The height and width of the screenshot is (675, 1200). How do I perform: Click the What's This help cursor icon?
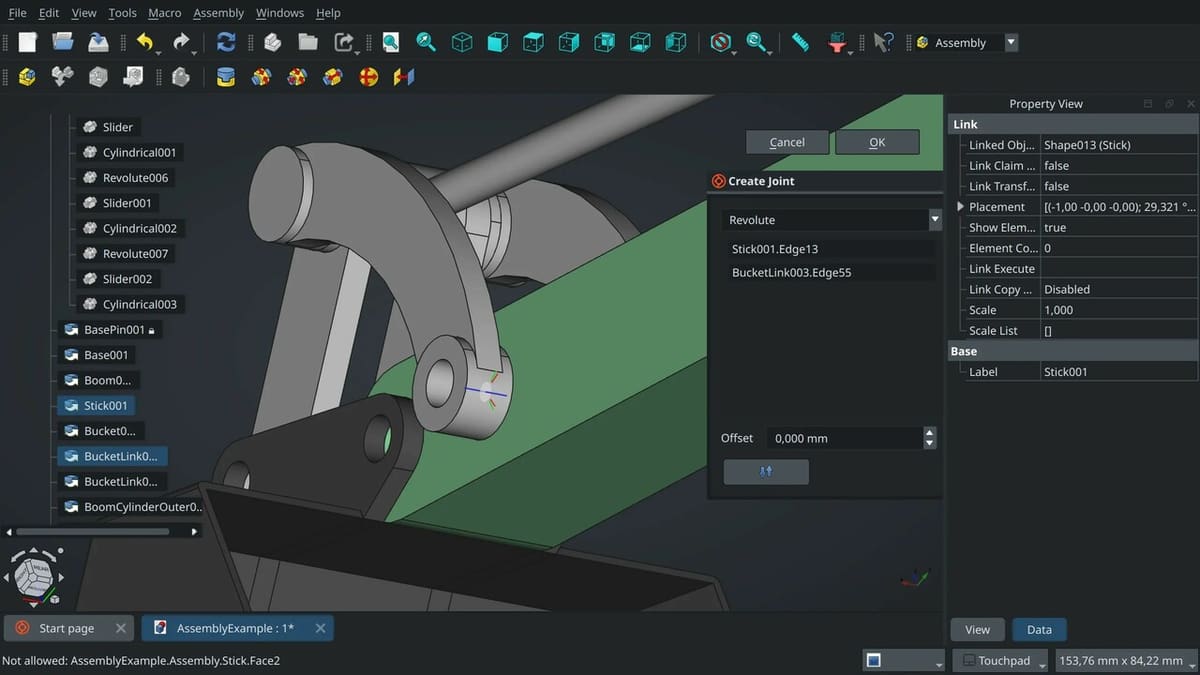tap(882, 42)
